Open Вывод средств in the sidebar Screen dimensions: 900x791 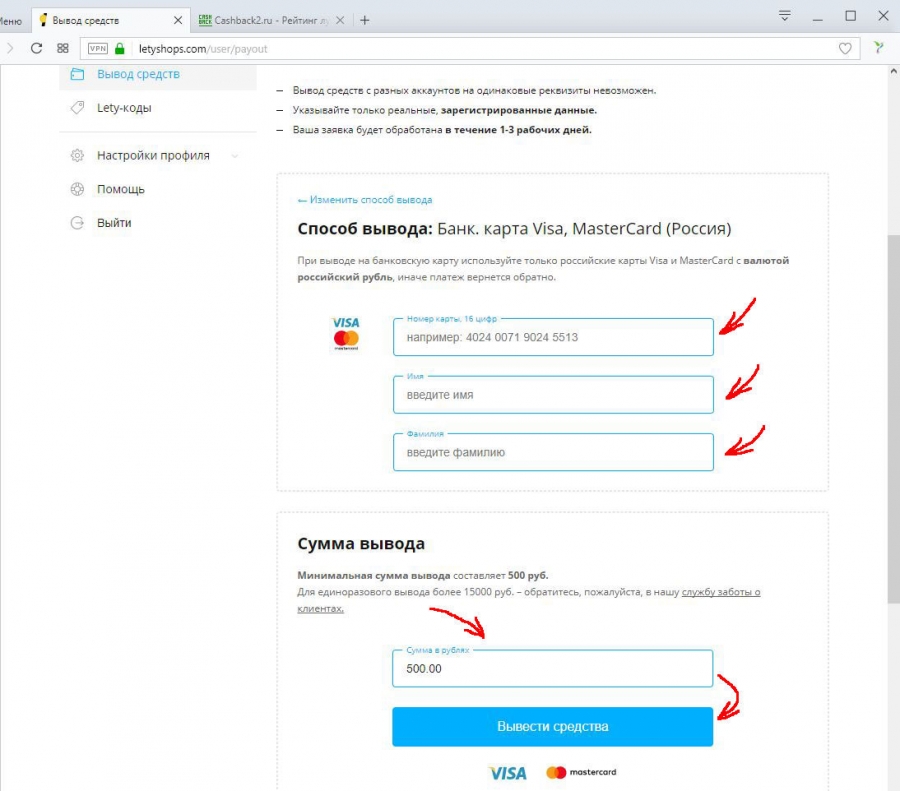tap(138, 74)
